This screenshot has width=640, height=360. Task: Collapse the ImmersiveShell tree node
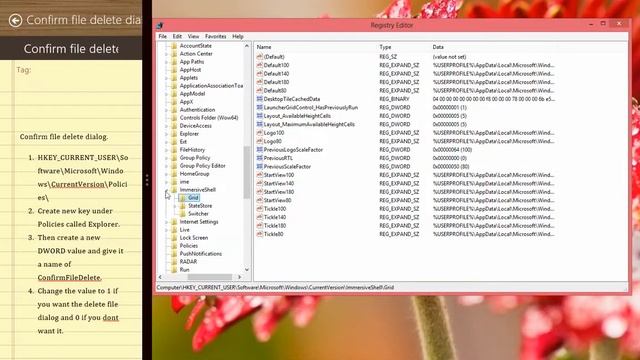point(167,190)
